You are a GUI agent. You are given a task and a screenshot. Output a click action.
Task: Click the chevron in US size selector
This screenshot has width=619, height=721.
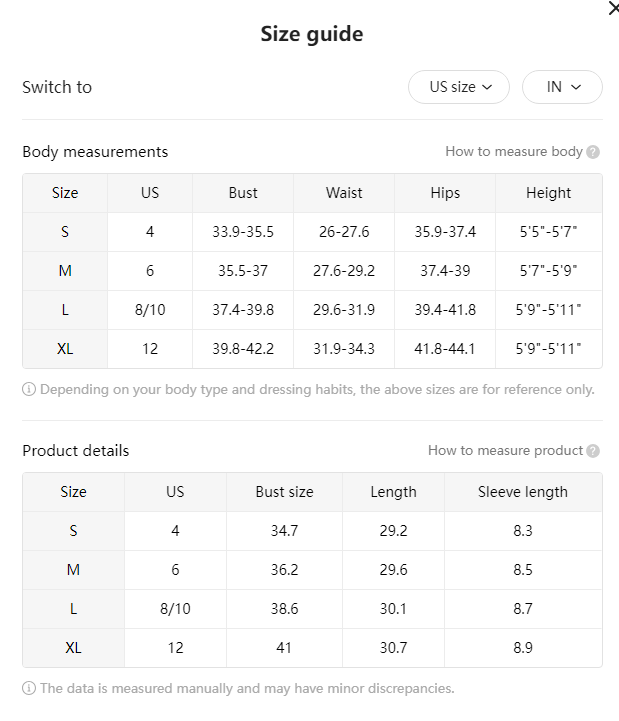point(487,87)
